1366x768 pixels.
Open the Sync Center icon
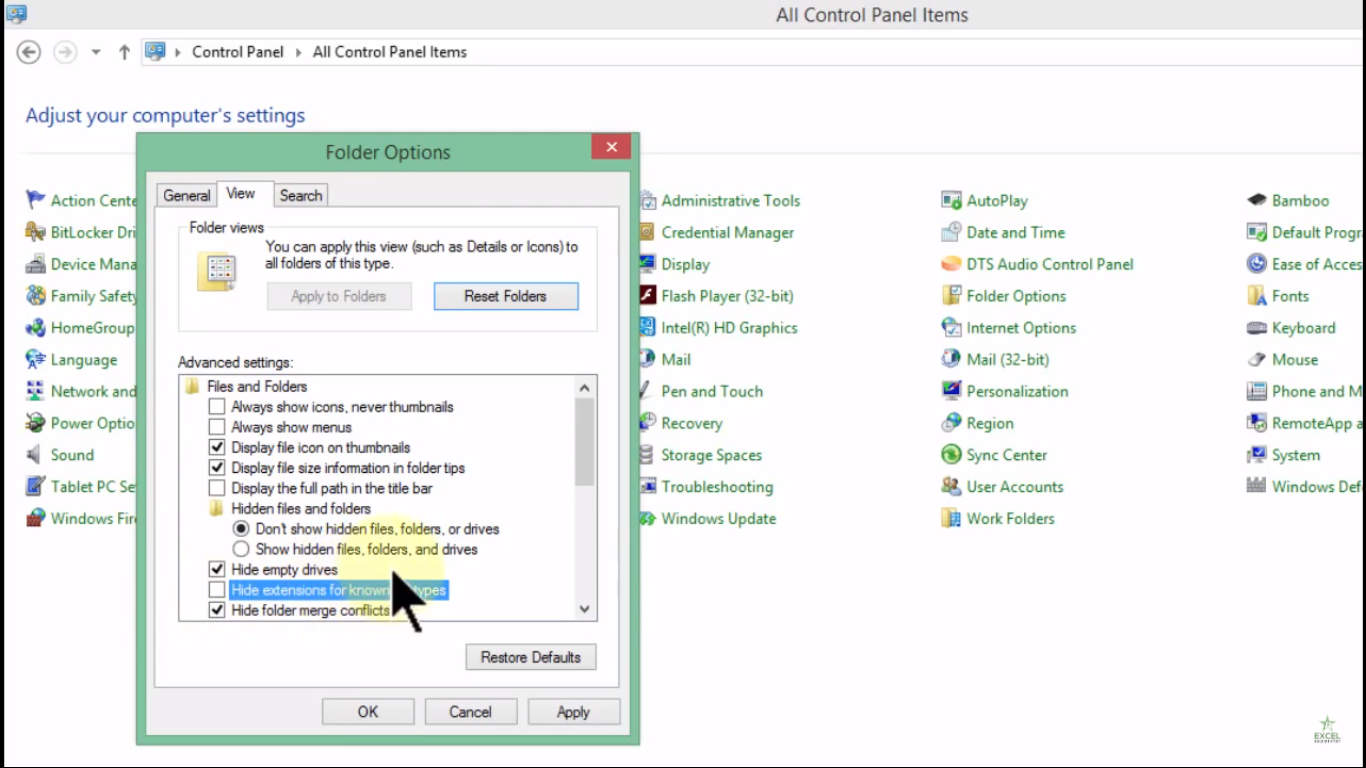(x=994, y=455)
